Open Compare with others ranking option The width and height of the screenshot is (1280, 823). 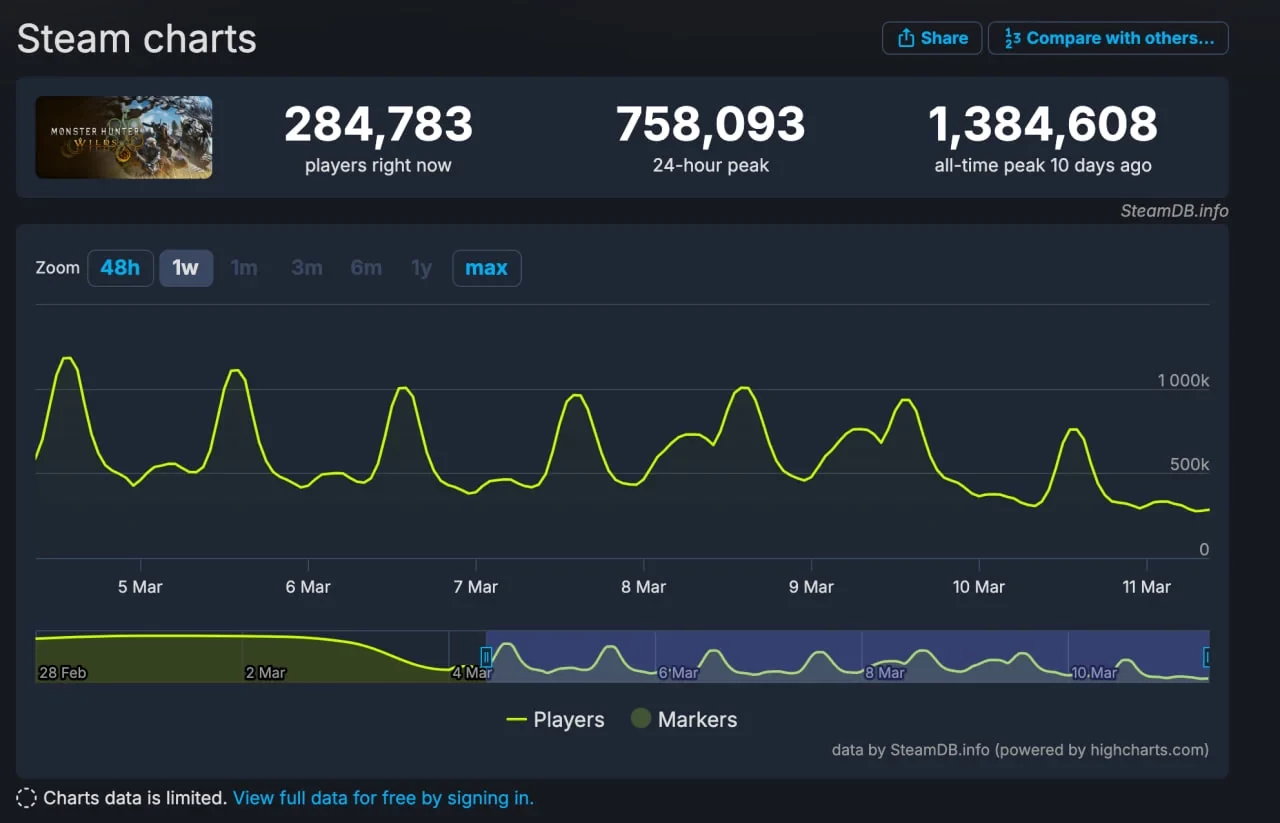point(1108,38)
